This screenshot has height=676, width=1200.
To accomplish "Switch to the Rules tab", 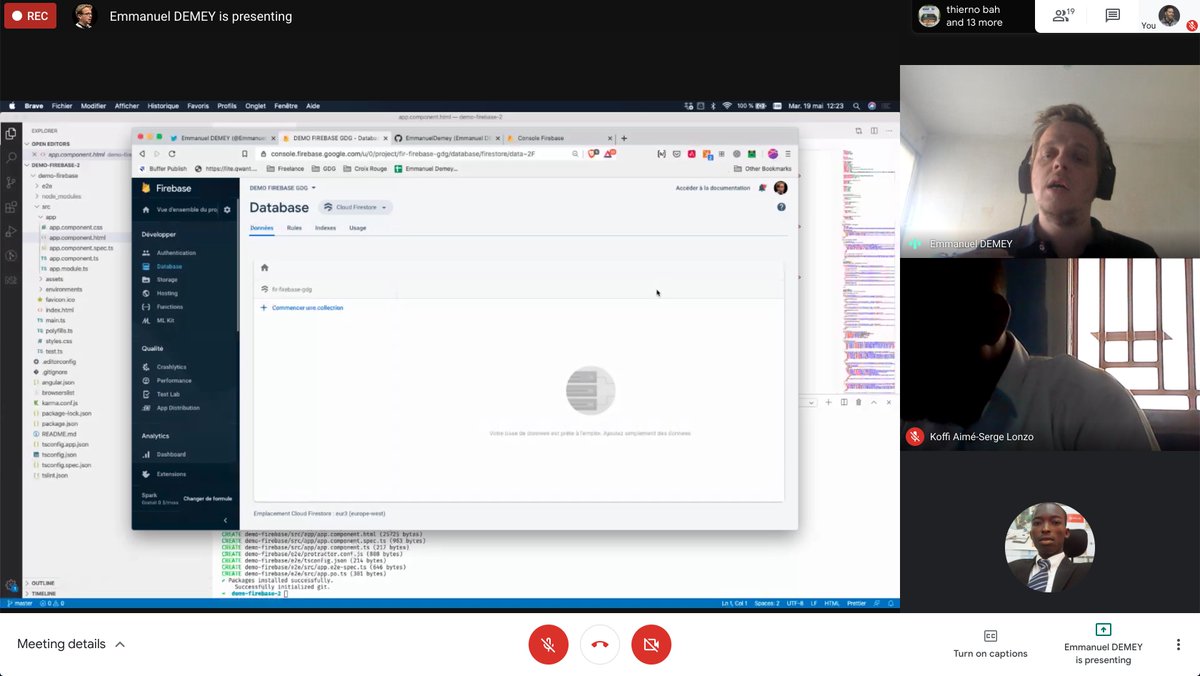I will (x=294, y=228).
